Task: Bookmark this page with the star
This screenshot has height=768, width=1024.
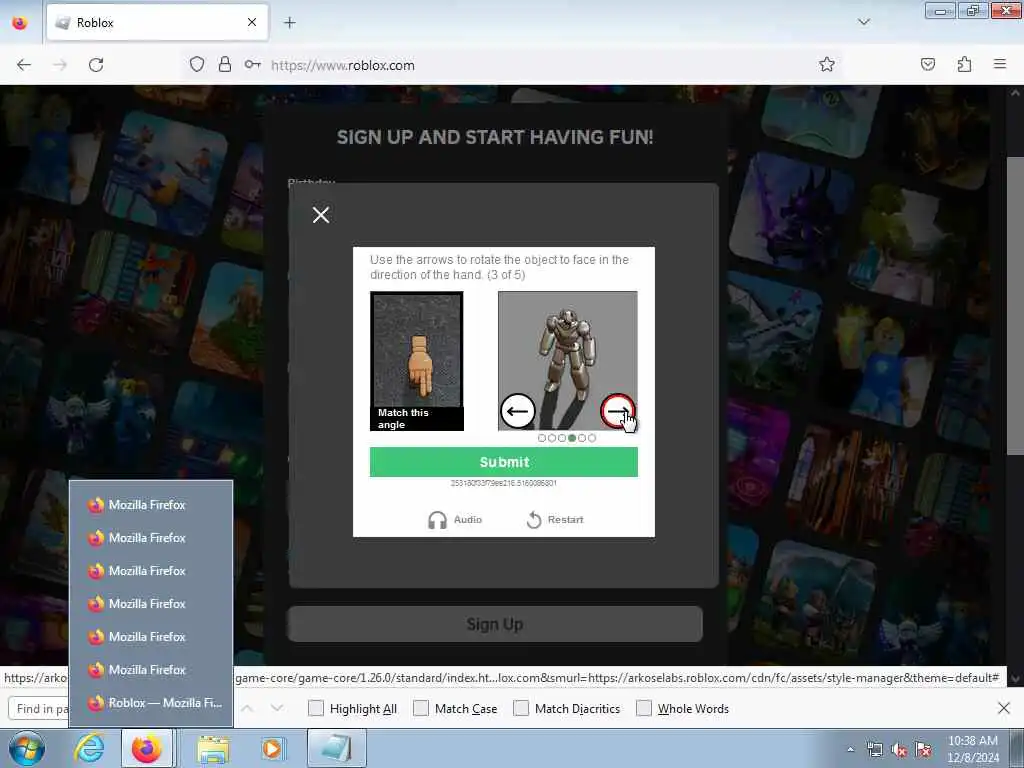Action: coord(827,65)
